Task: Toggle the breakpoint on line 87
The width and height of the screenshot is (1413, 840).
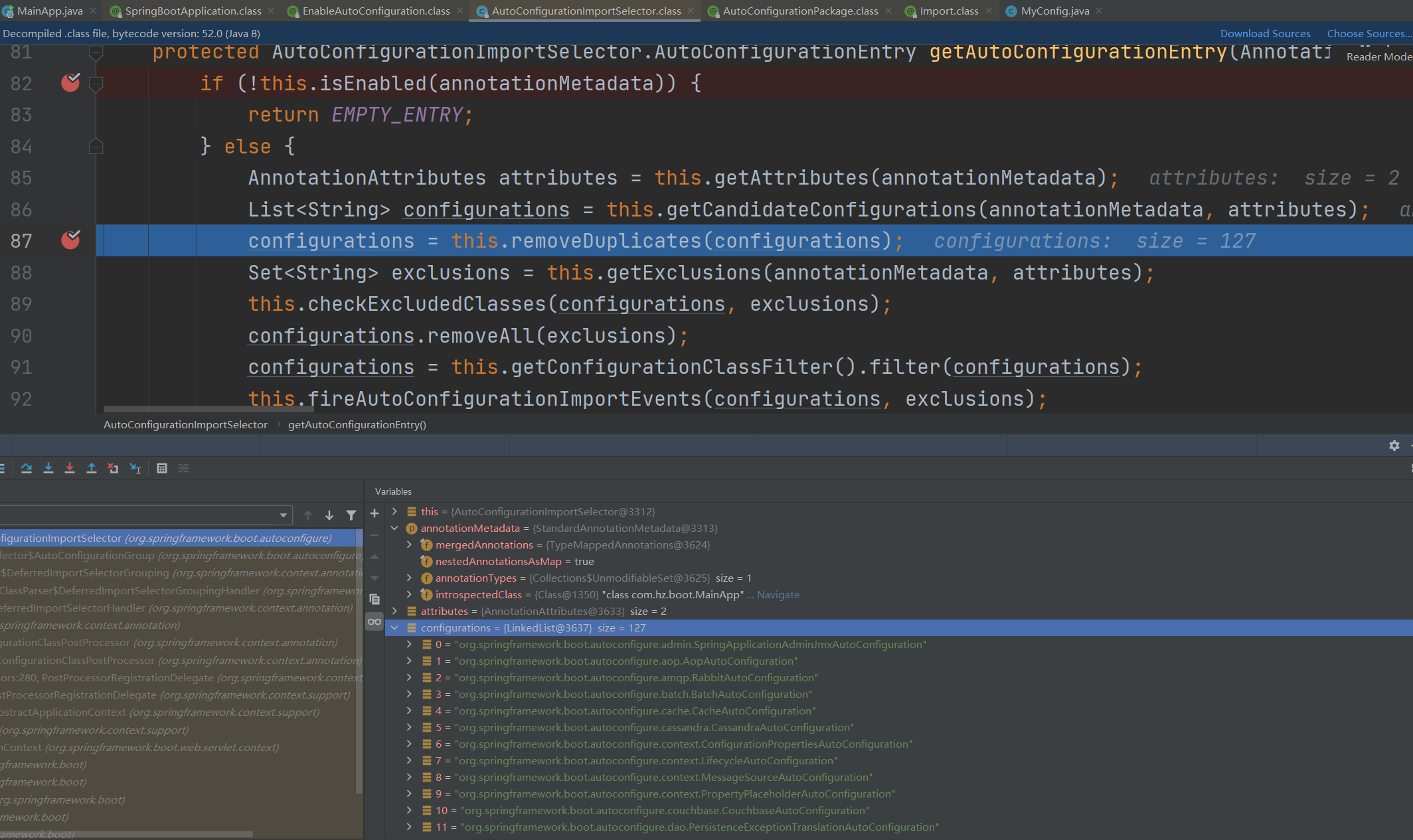Action: (70, 240)
